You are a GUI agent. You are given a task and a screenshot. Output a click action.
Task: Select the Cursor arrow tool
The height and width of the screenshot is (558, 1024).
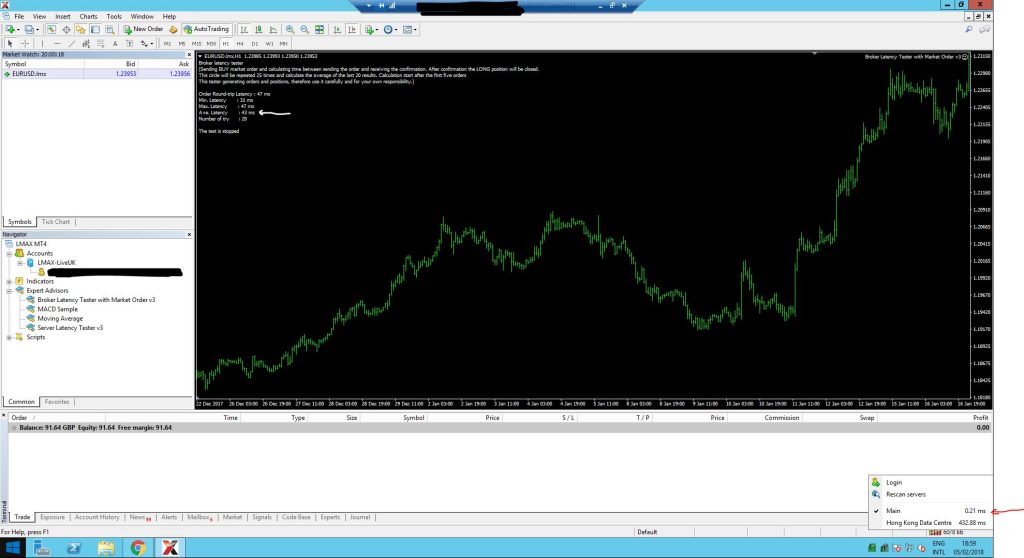click(10, 44)
